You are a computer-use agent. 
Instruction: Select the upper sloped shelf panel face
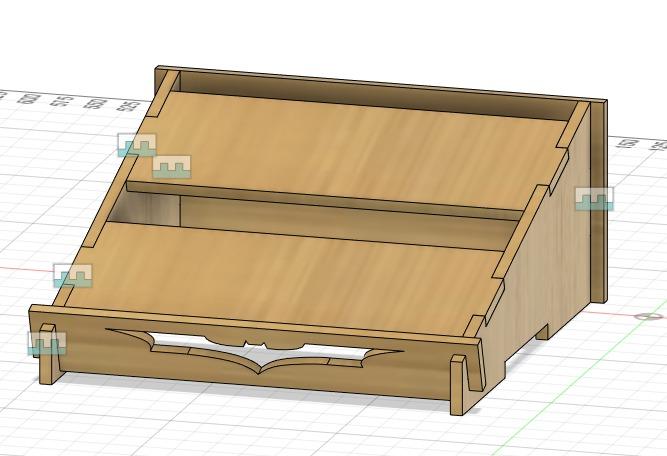349,153
